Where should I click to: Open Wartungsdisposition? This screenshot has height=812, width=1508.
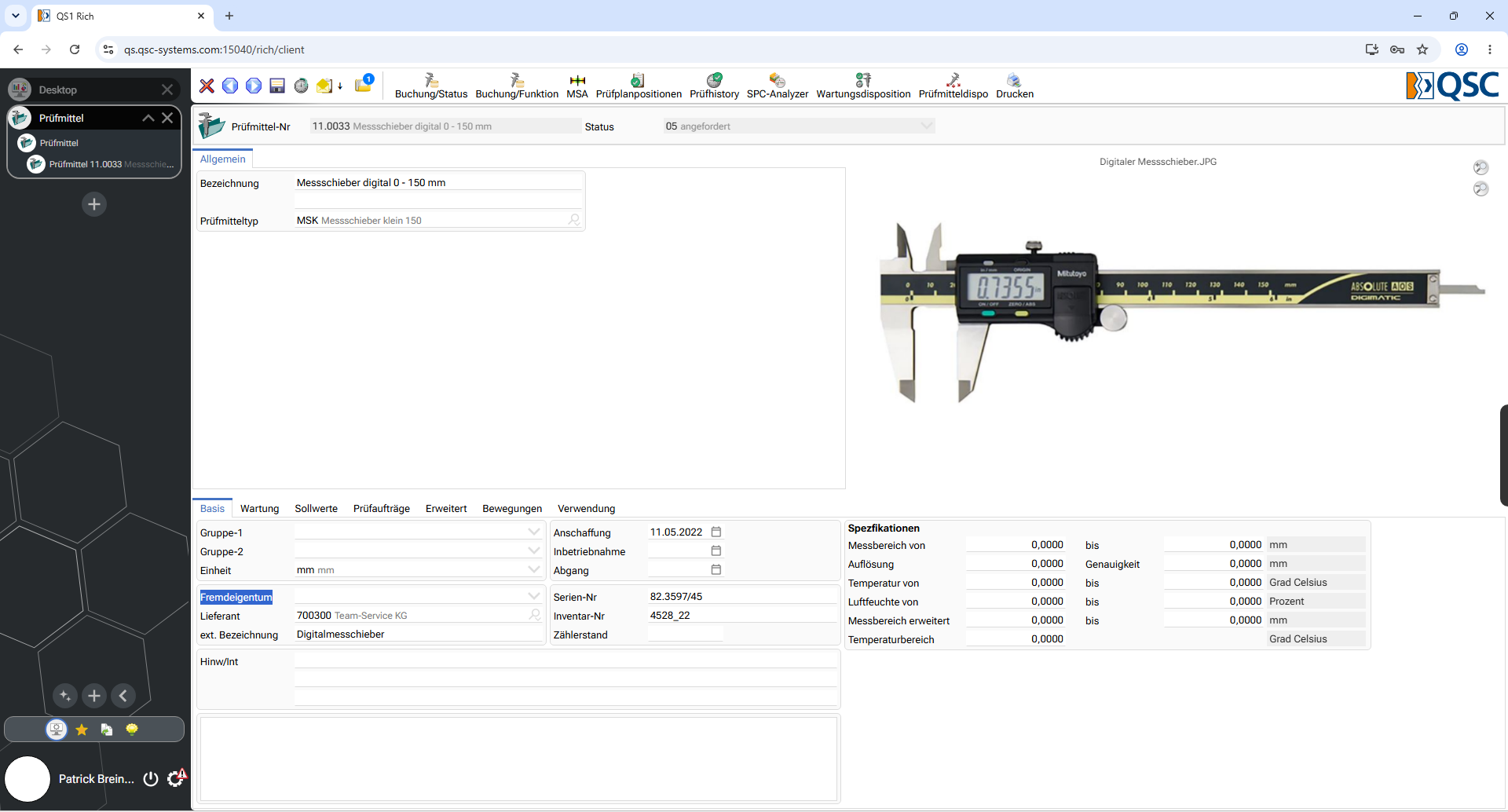[x=863, y=86]
